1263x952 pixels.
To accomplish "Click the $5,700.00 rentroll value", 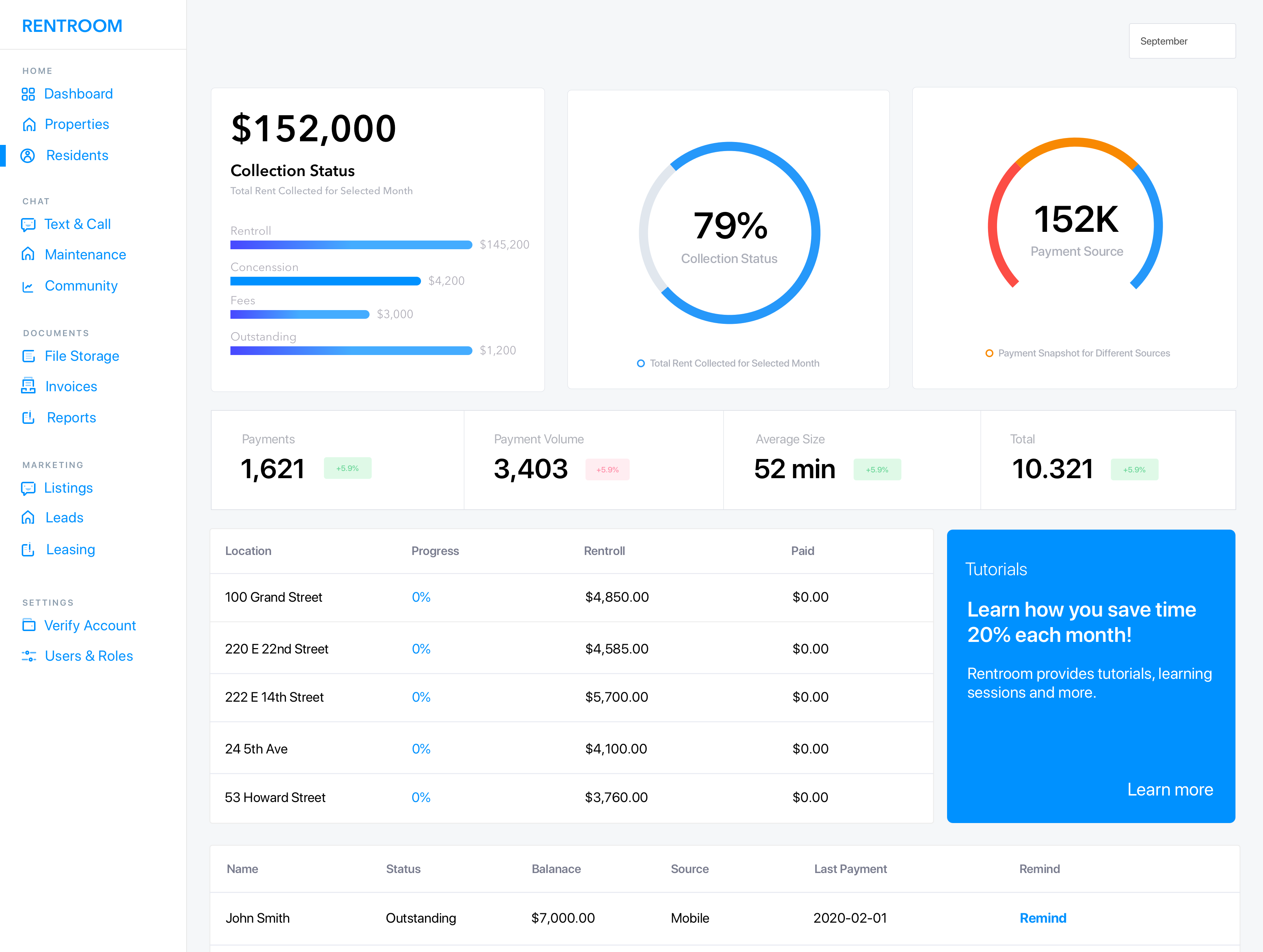I will coord(616,697).
